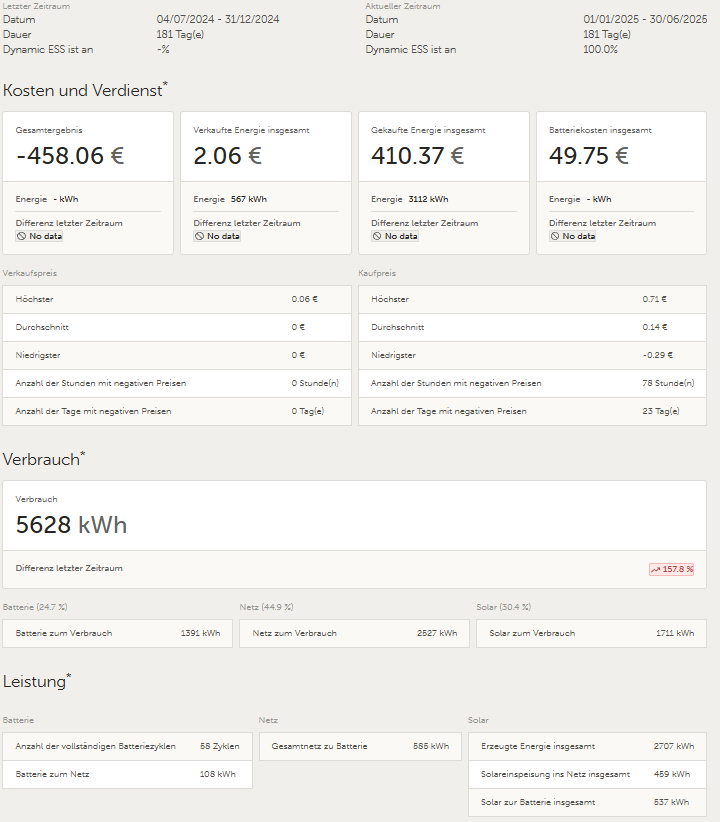This screenshot has height=822, width=720.
Task: Click the Gekaufte Energie value 410.37 €
Action: (417, 156)
